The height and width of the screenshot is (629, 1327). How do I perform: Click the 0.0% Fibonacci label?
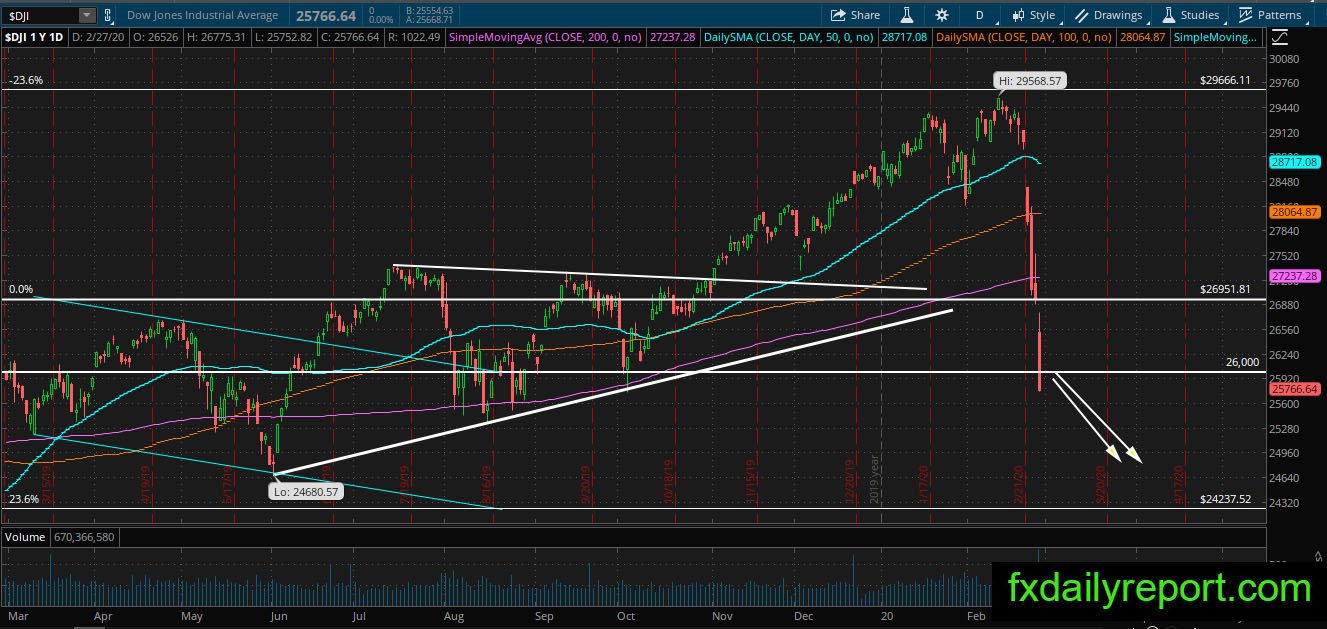[20, 289]
